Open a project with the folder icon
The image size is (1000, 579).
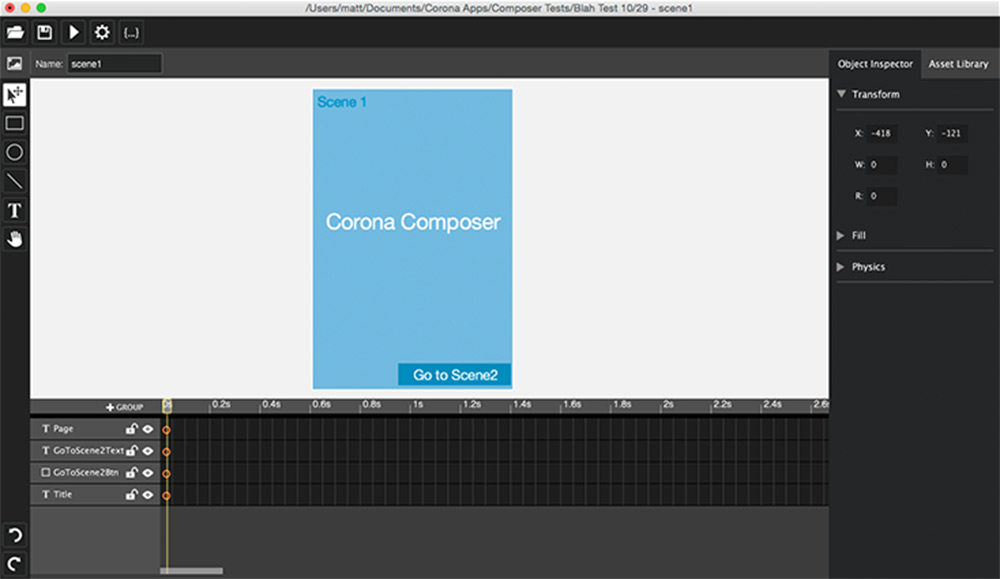15,33
